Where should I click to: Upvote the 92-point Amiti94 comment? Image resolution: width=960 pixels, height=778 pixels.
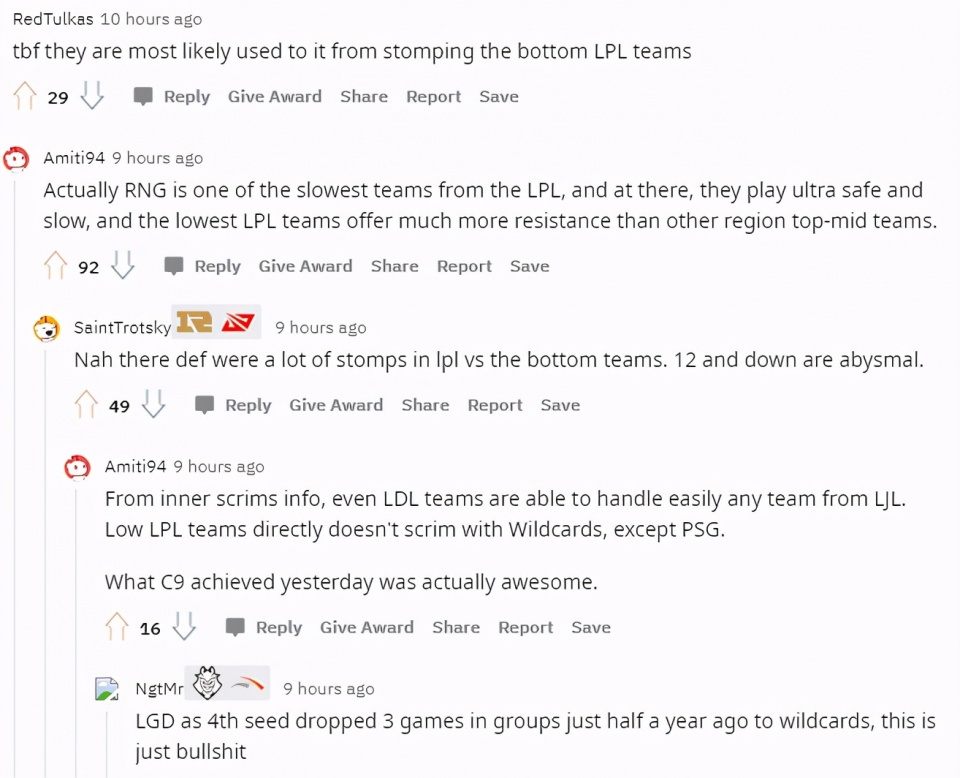(x=55, y=266)
